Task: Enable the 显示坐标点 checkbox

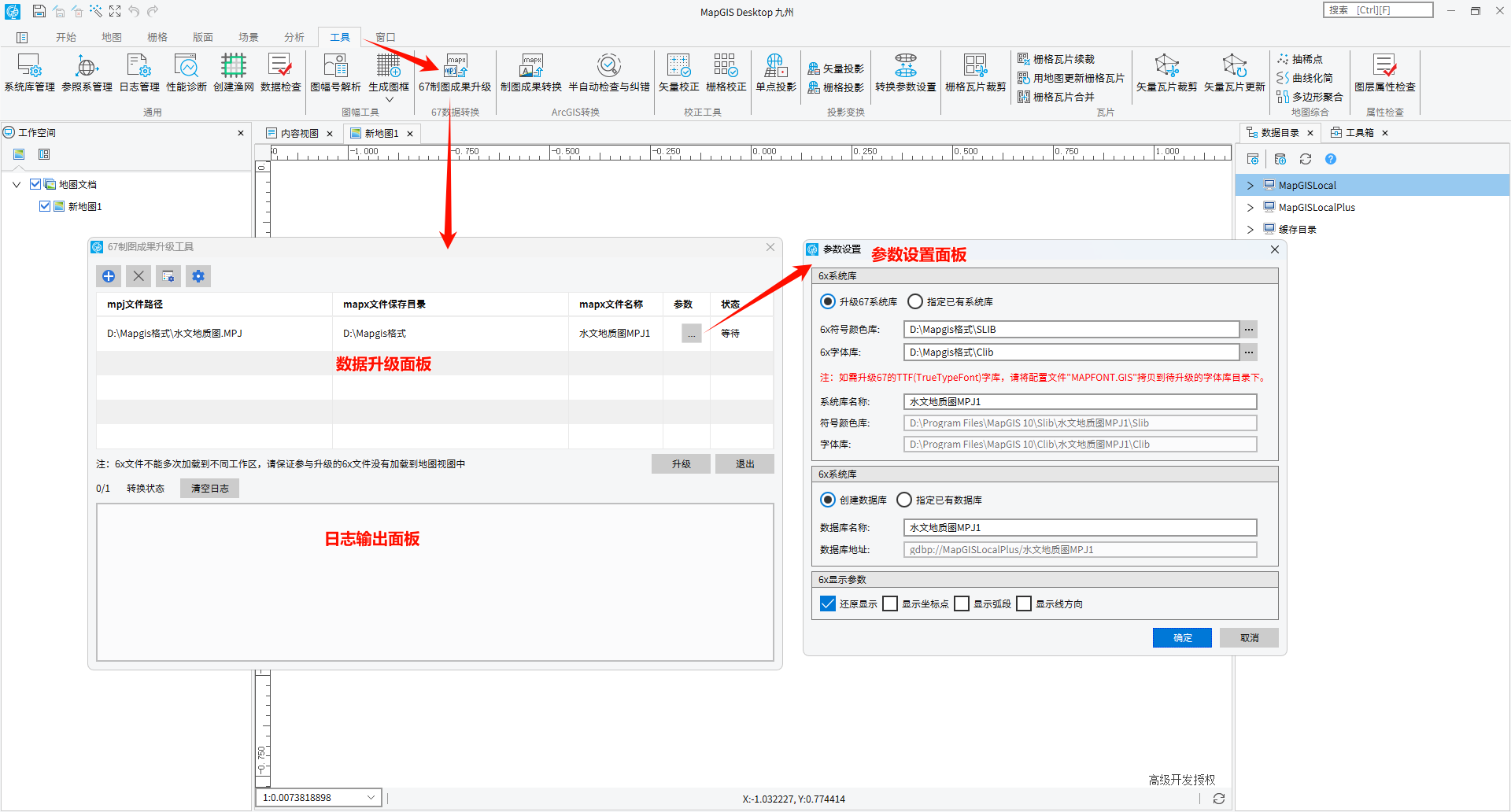Action: tap(891, 603)
